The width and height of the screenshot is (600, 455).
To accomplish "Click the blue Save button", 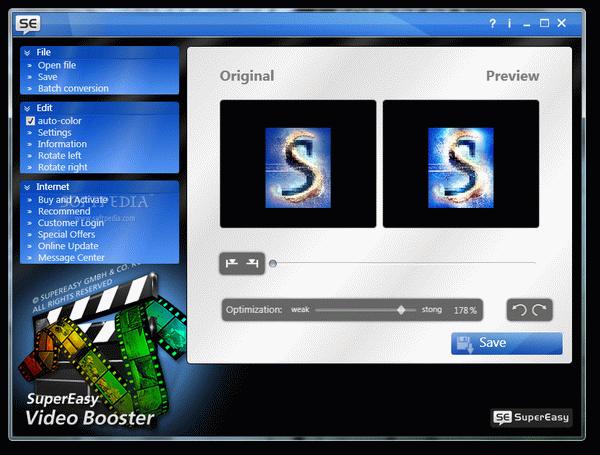I will (x=507, y=343).
